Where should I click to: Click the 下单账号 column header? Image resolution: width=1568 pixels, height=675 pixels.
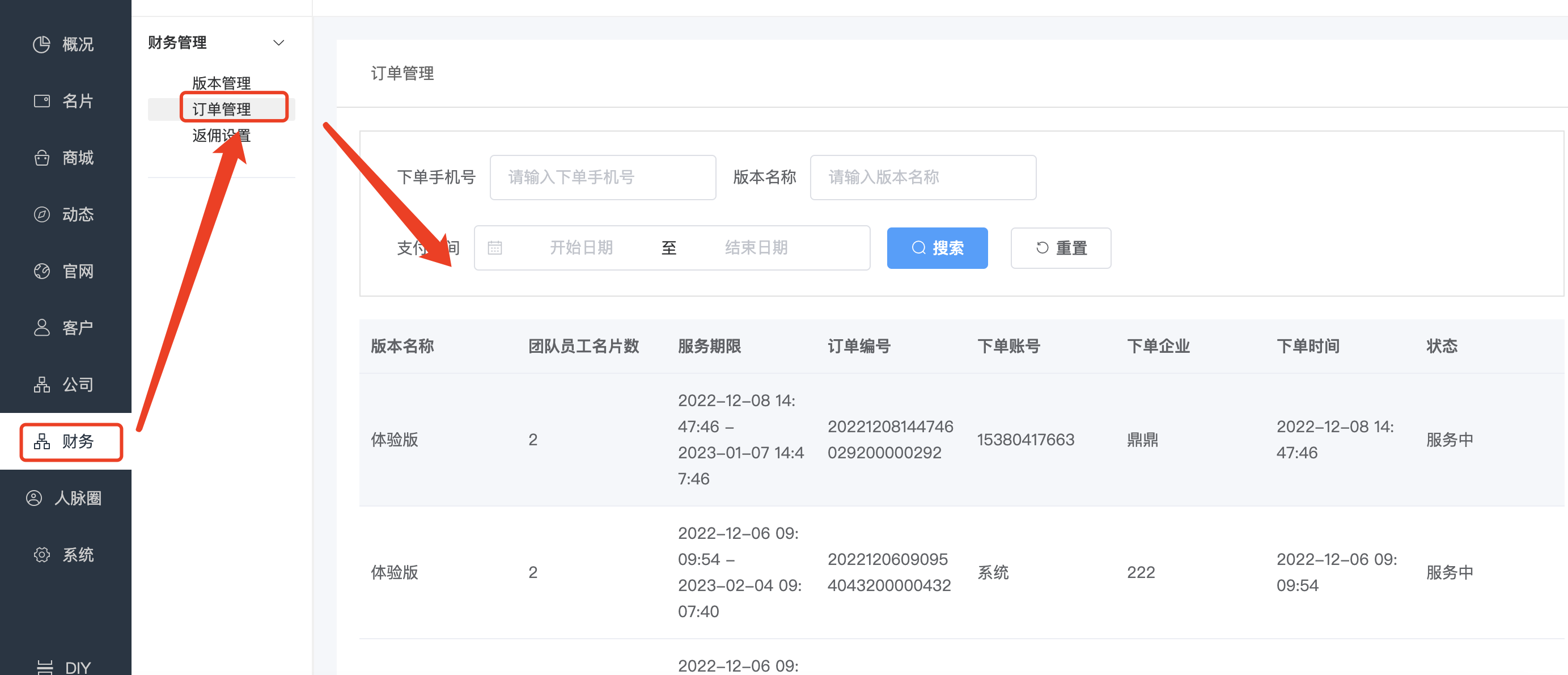click(1008, 346)
